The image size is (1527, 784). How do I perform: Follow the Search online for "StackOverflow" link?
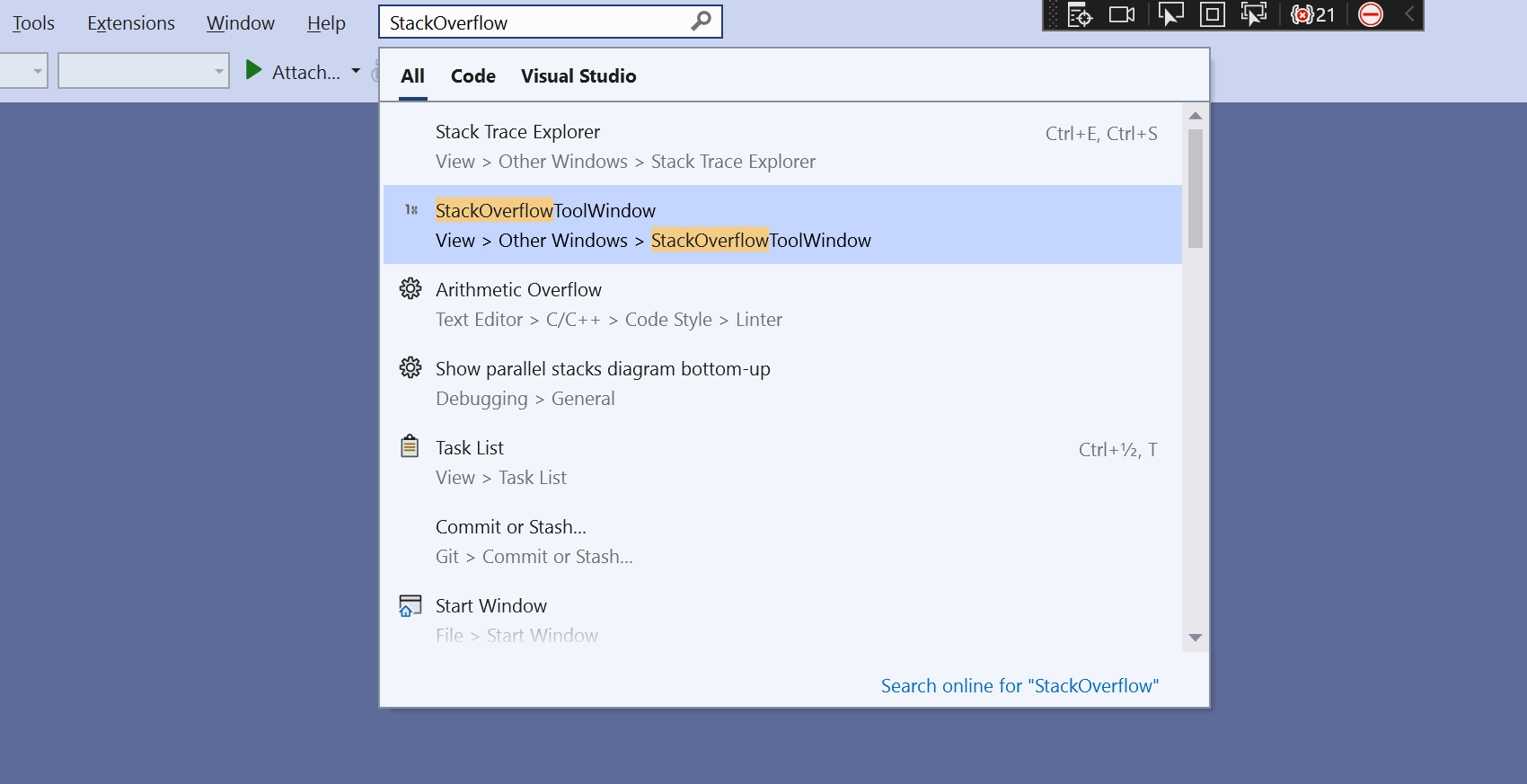[1019, 686]
